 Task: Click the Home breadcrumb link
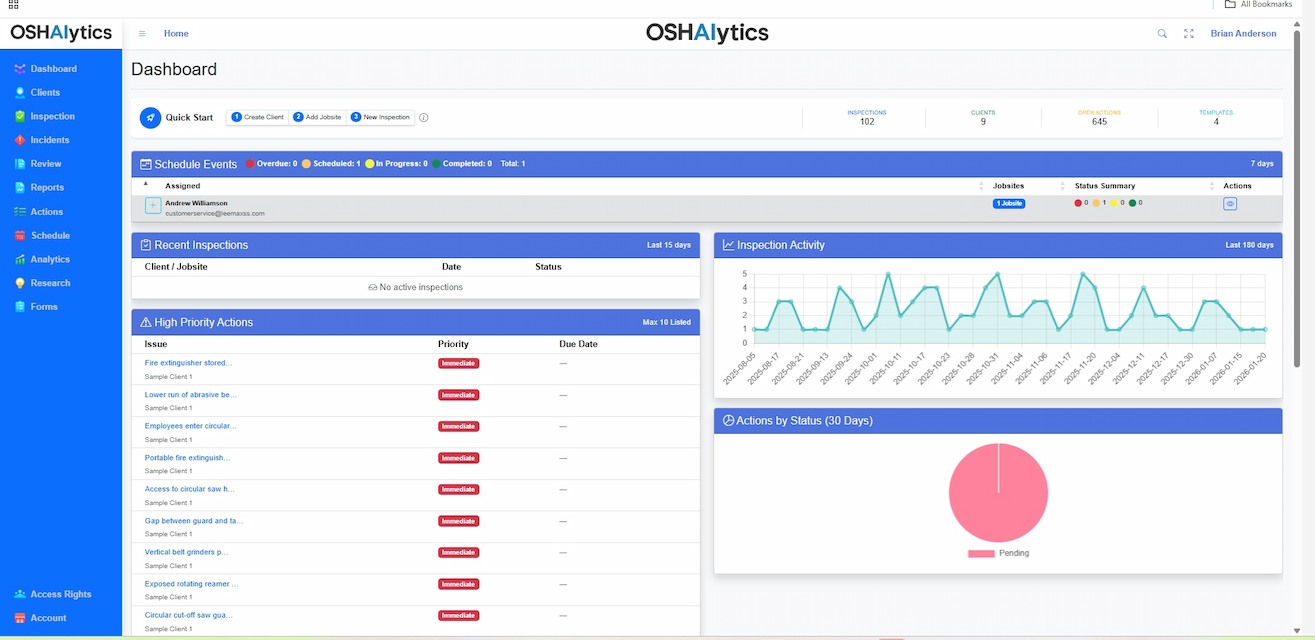(176, 34)
